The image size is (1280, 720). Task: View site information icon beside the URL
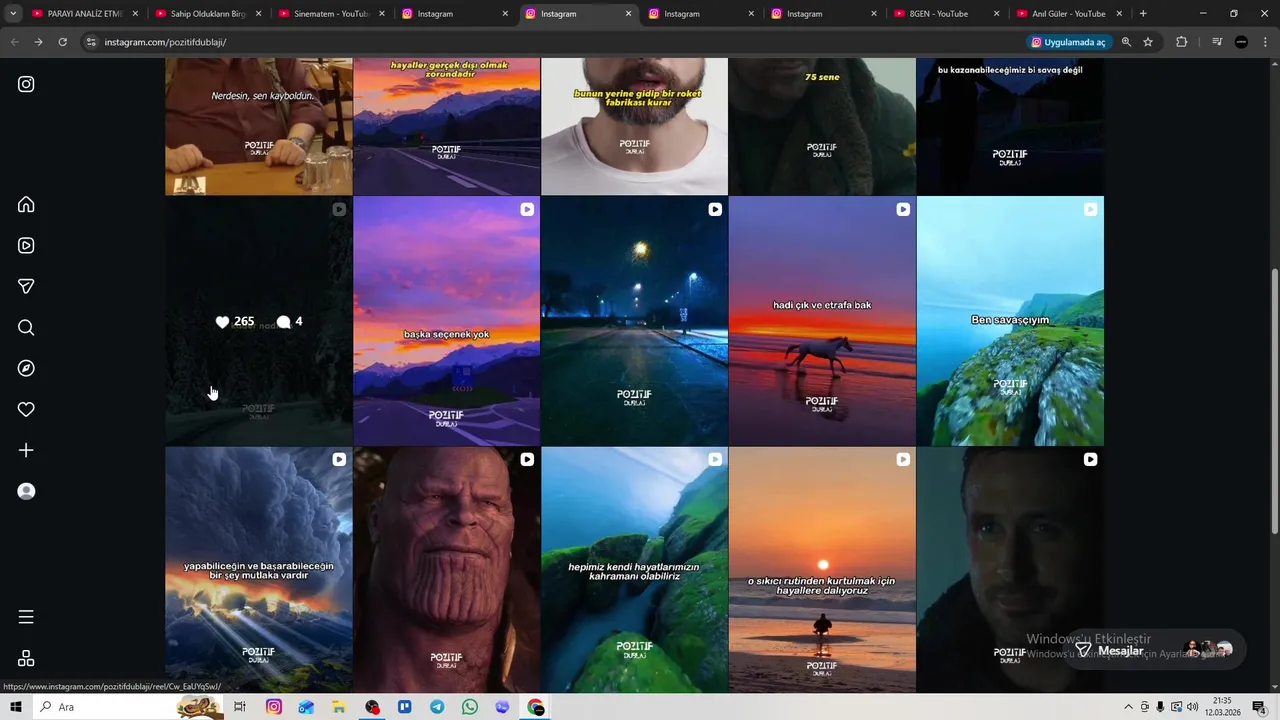[91, 42]
